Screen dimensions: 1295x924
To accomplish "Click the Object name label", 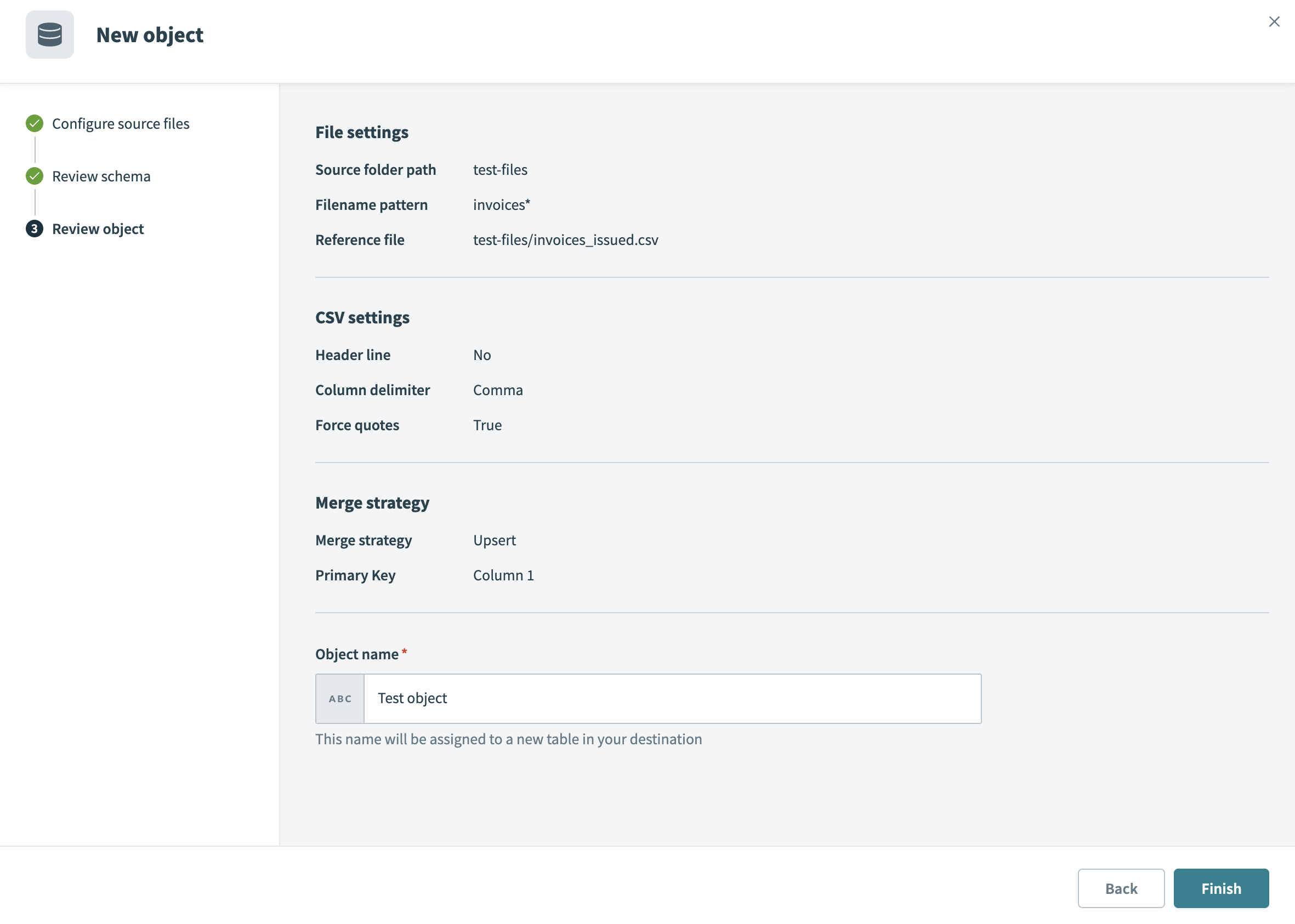I will pyautogui.click(x=356, y=654).
